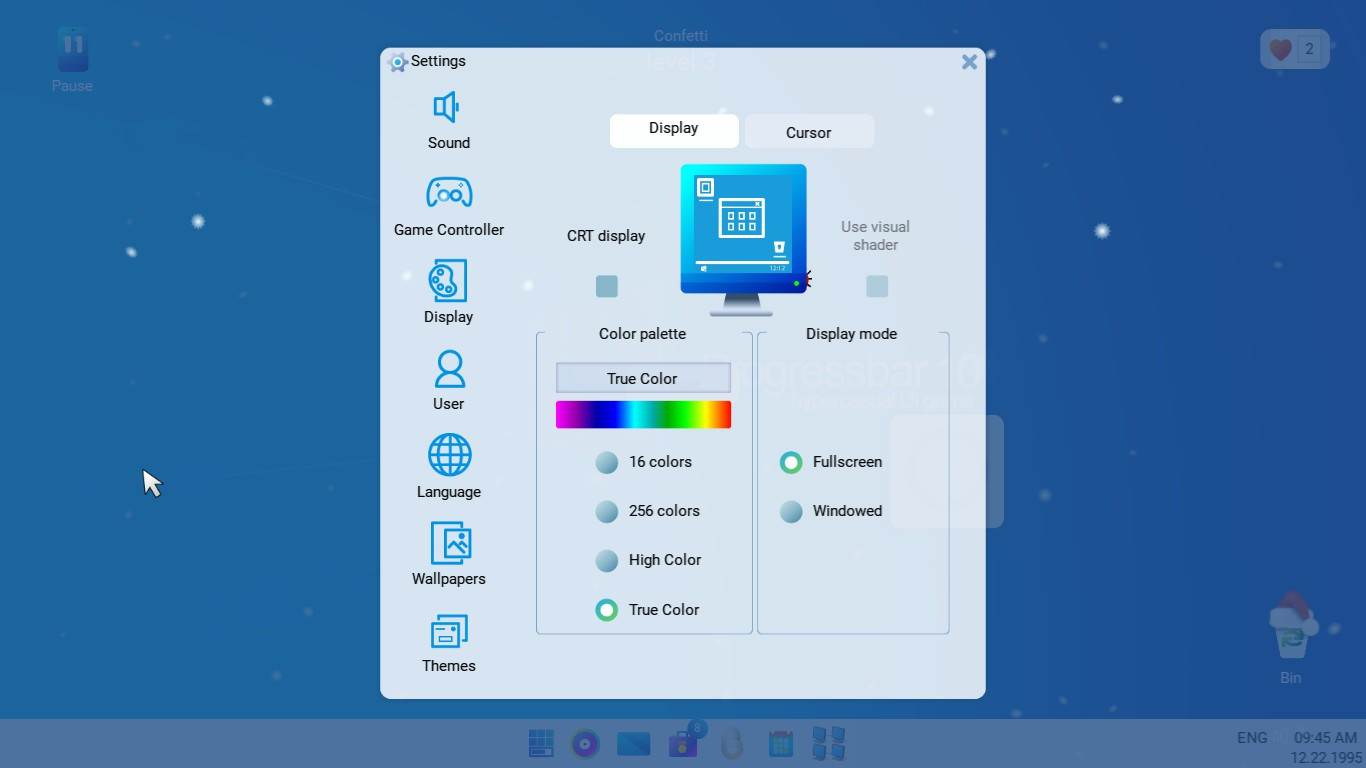This screenshot has width=1366, height=768.
Task: Launch the disc player from the taskbar
Action: (x=585, y=743)
